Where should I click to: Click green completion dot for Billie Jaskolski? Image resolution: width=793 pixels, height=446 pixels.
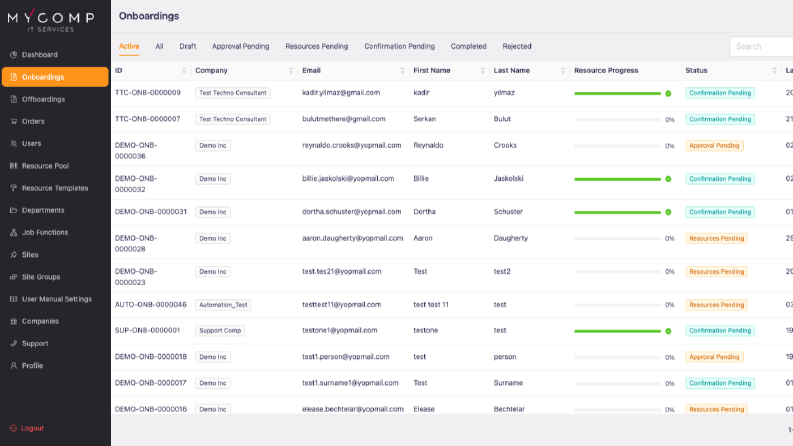pyautogui.click(x=668, y=179)
